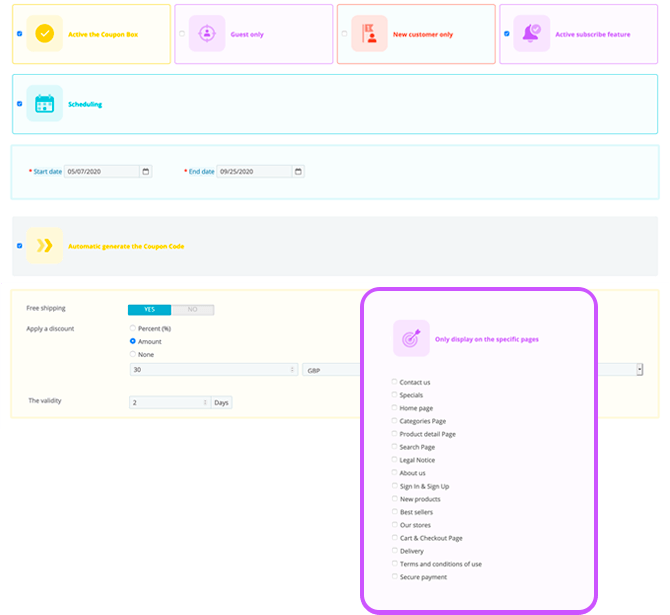Image resolution: width=670 pixels, height=615 pixels.
Task: Check the Legal Notice option
Action: [394, 459]
